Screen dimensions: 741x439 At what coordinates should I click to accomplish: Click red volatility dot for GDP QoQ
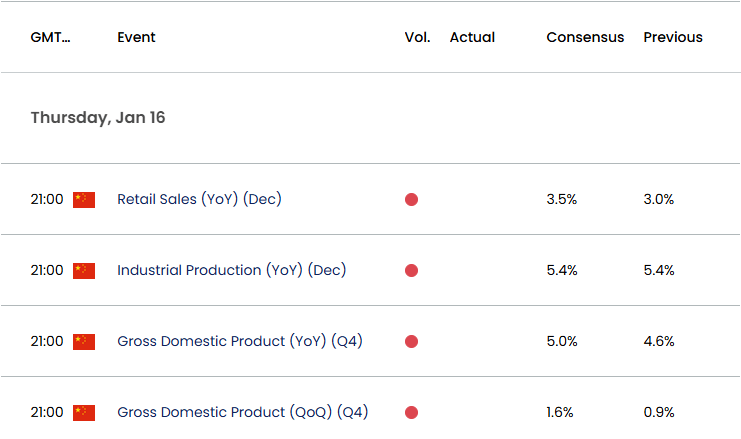coord(411,412)
